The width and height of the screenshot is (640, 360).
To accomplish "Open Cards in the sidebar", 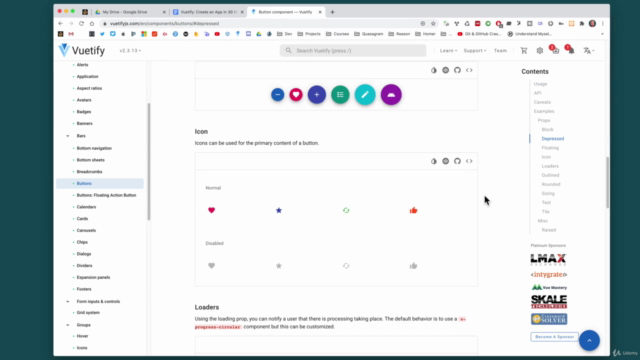I will pyautogui.click(x=82, y=219).
